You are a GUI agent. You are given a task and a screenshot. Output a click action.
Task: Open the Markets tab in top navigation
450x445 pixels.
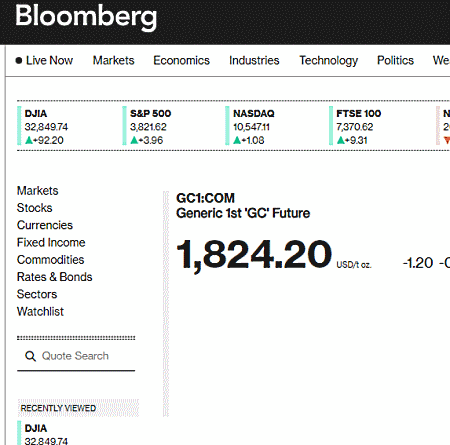(113, 60)
